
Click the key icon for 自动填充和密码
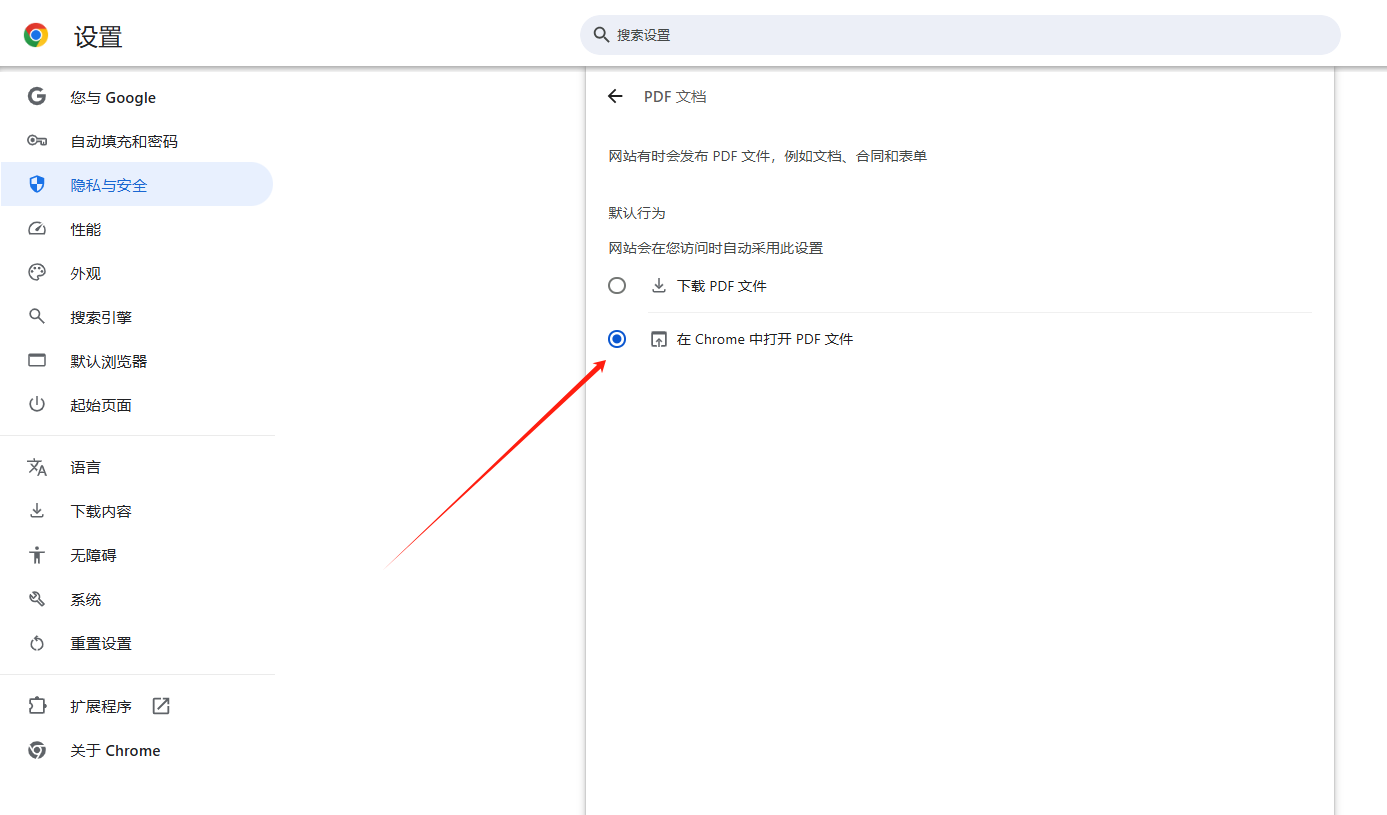pyautogui.click(x=37, y=141)
